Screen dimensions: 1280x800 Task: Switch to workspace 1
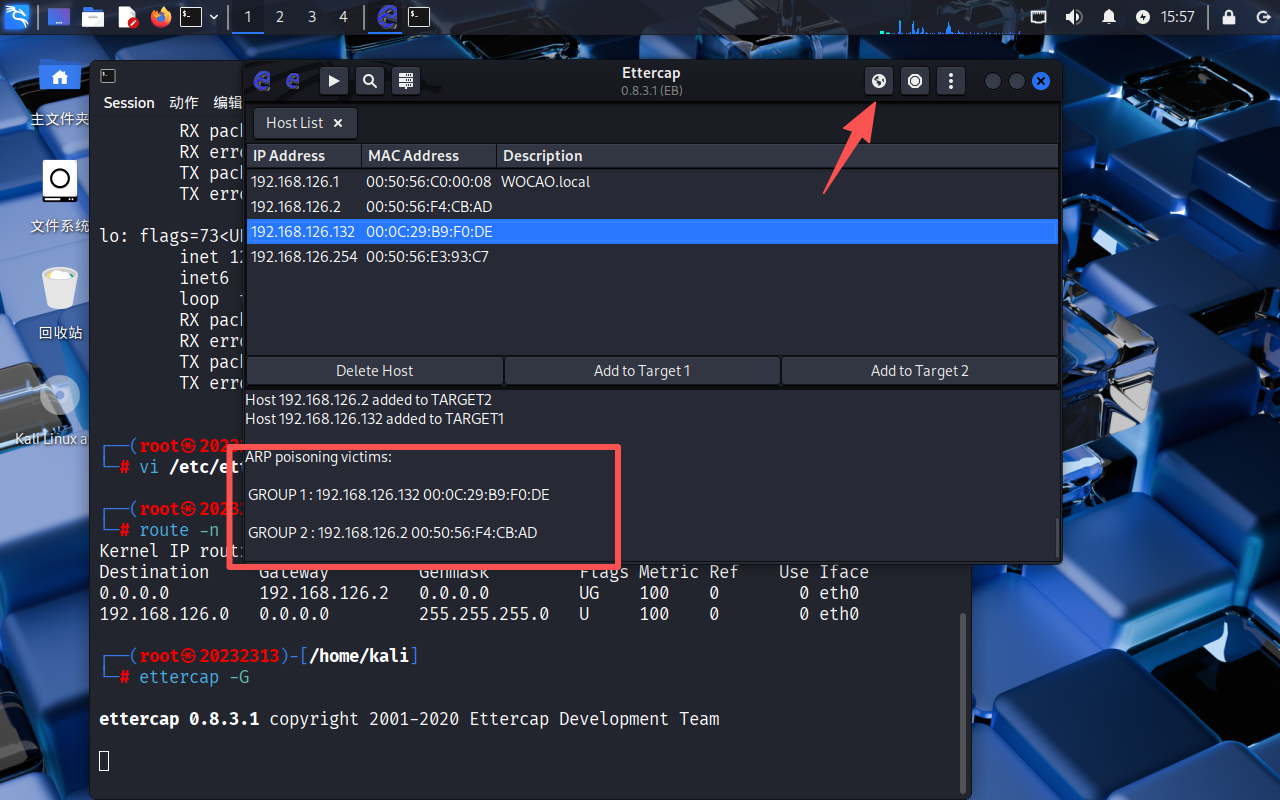248,17
